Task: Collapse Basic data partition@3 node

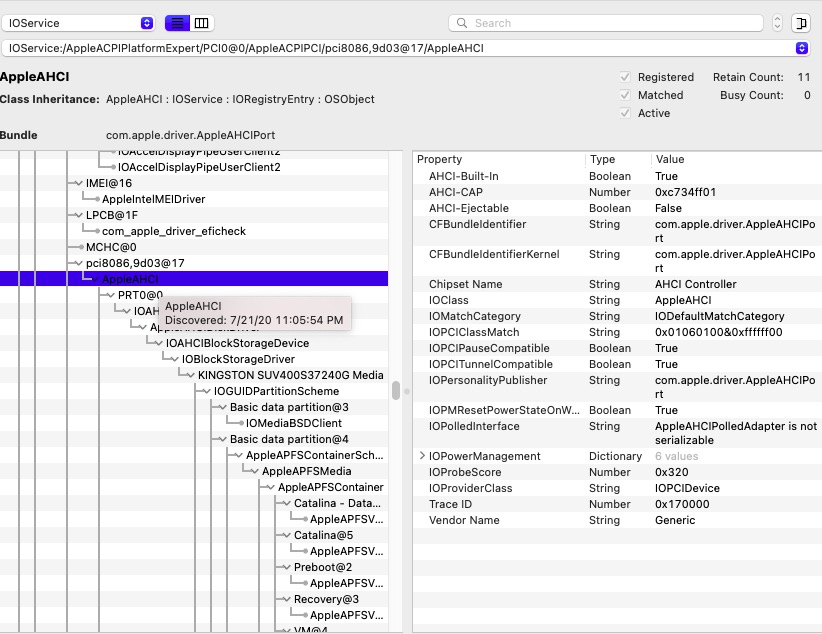Action: pos(222,407)
